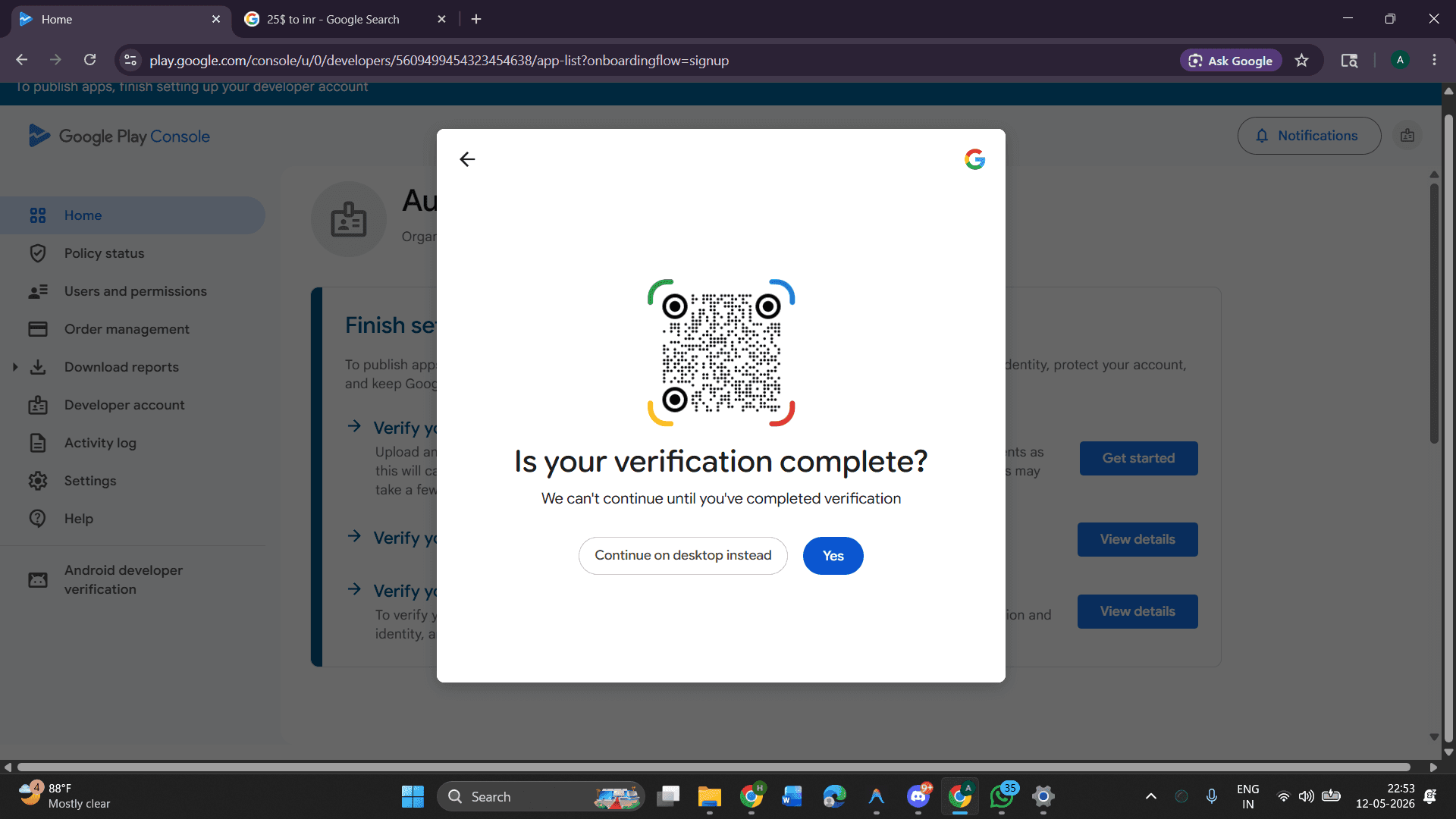This screenshot has width=1456, height=819.
Task: Click the Google Play Console logo
Action: point(119,136)
